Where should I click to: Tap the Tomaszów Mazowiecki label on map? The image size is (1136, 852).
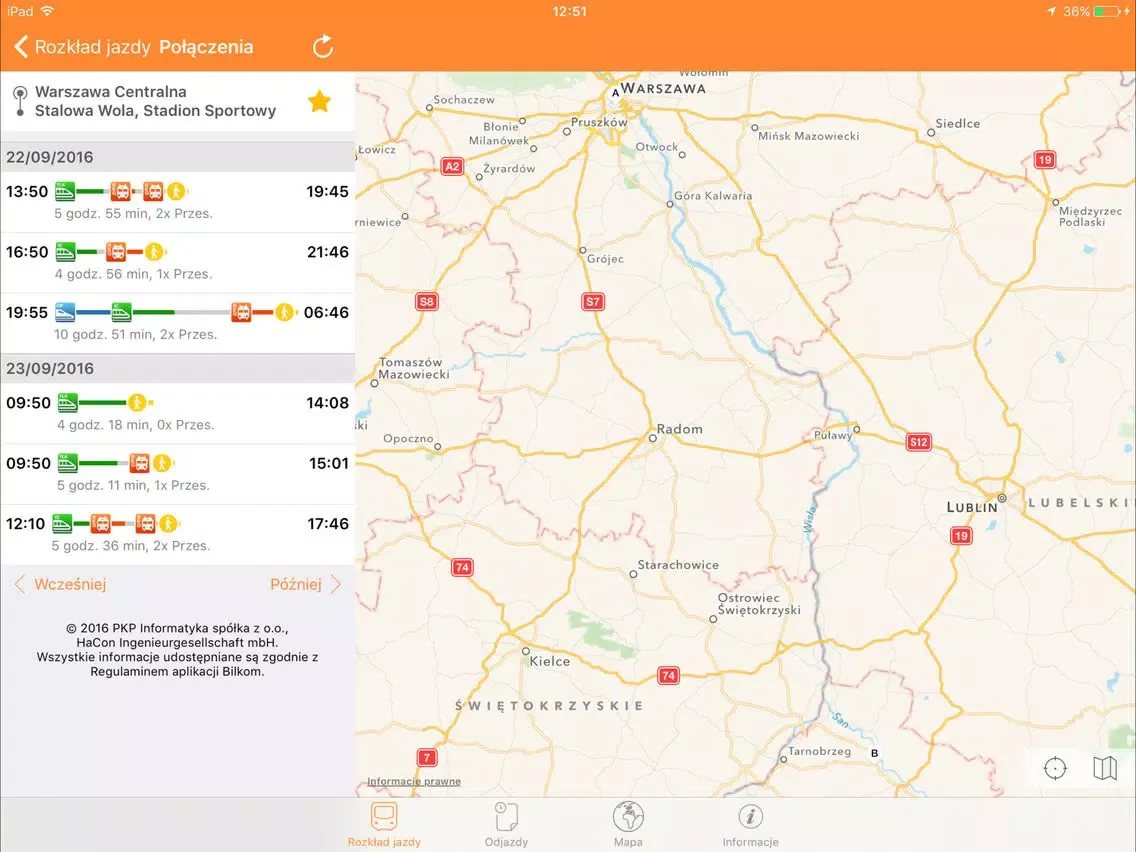(413, 368)
